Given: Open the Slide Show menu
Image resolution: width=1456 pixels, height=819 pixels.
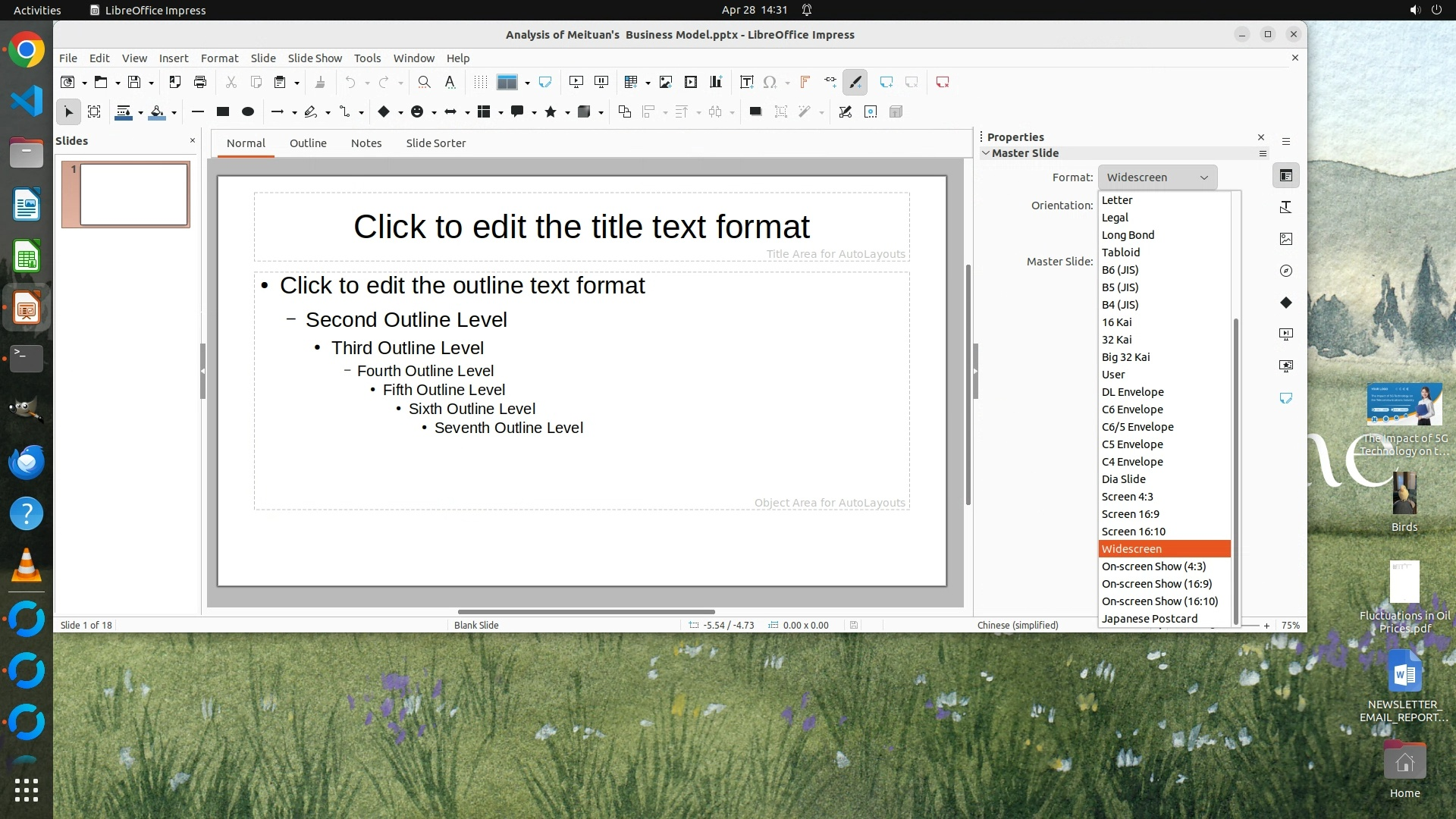Looking at the screenshot, I should click(315, 58).
